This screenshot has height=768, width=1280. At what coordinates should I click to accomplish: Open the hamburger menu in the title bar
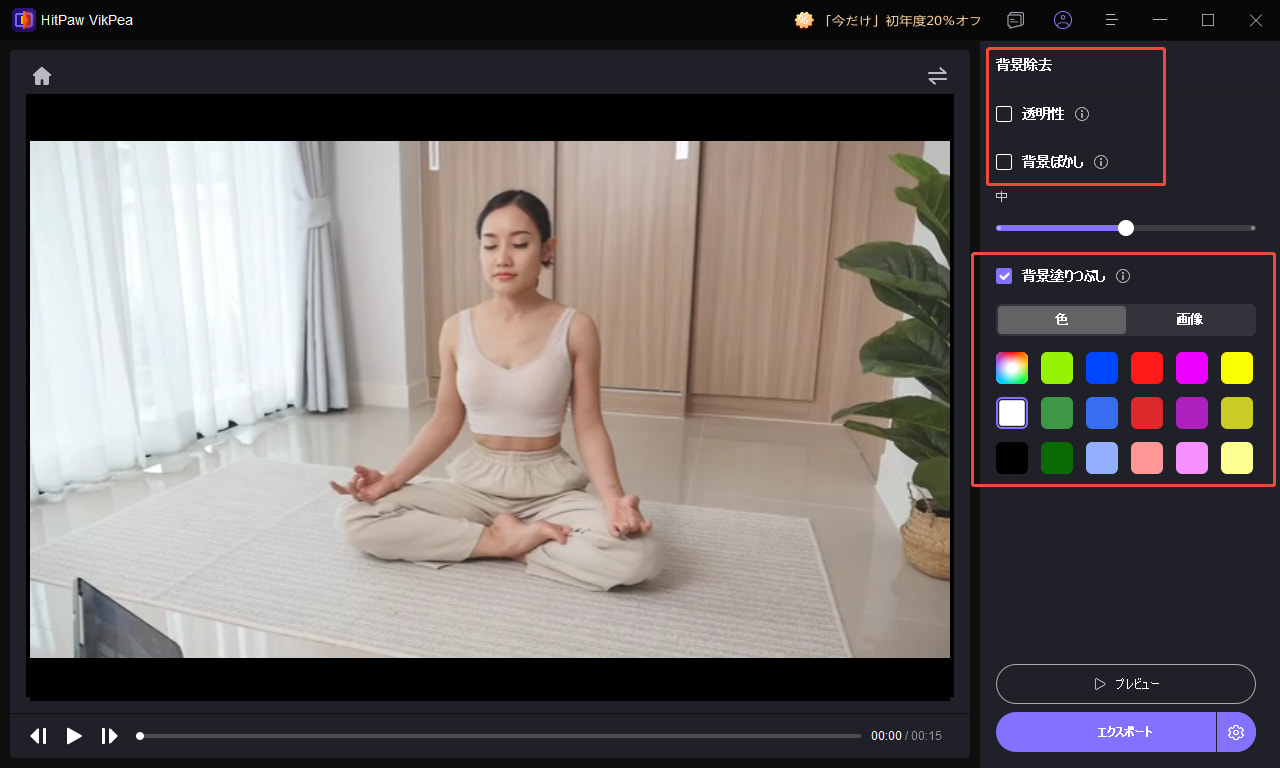point(1111,20)
